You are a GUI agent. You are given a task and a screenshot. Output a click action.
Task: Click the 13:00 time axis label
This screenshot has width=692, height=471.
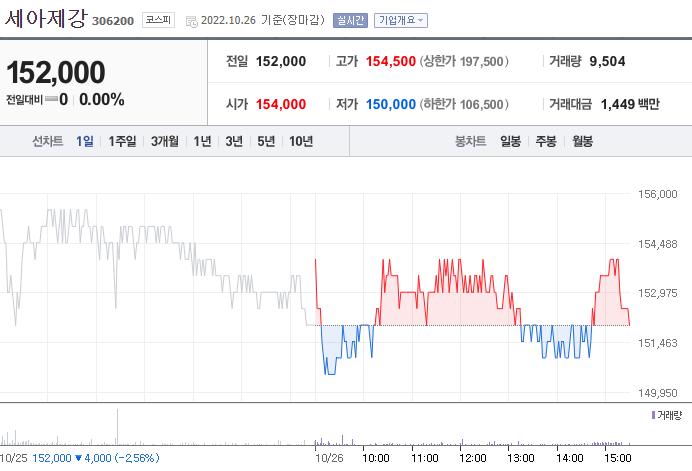(521, 458)
